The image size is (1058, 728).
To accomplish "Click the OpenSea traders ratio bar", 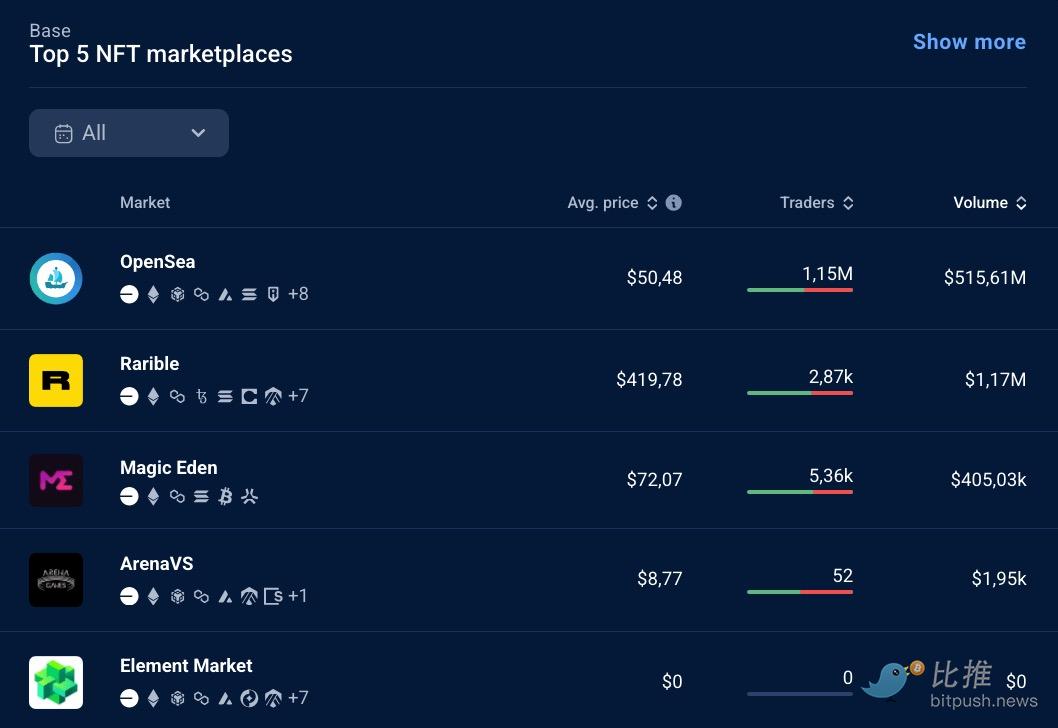I will [x=800, y=290].
